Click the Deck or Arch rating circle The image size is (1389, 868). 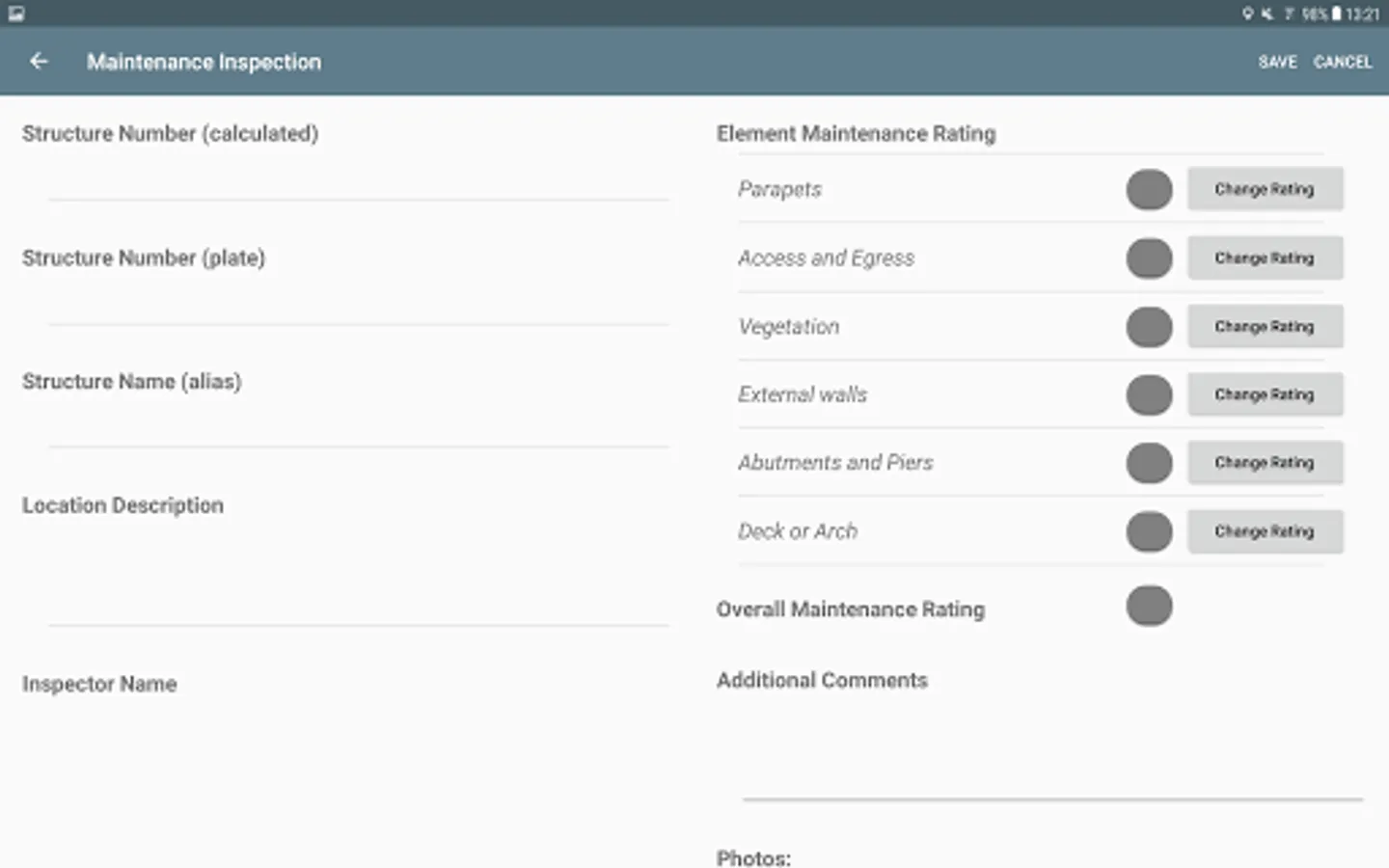coord(1148,531)
